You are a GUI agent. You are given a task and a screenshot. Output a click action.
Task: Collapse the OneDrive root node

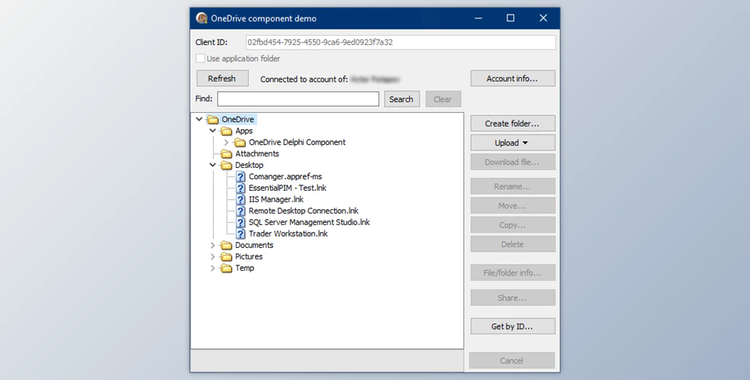[199, 119]
